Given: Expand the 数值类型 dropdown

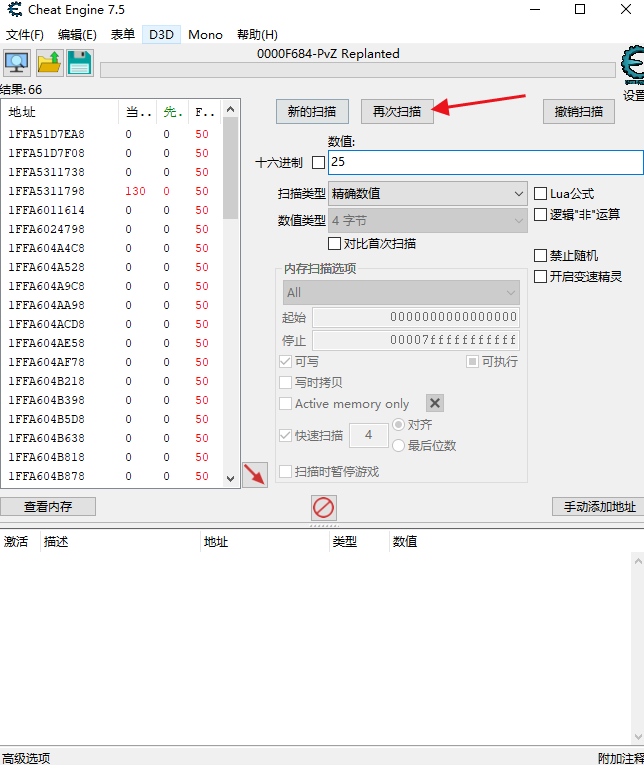Looking at the screenshot, I should tap(428, 220).
